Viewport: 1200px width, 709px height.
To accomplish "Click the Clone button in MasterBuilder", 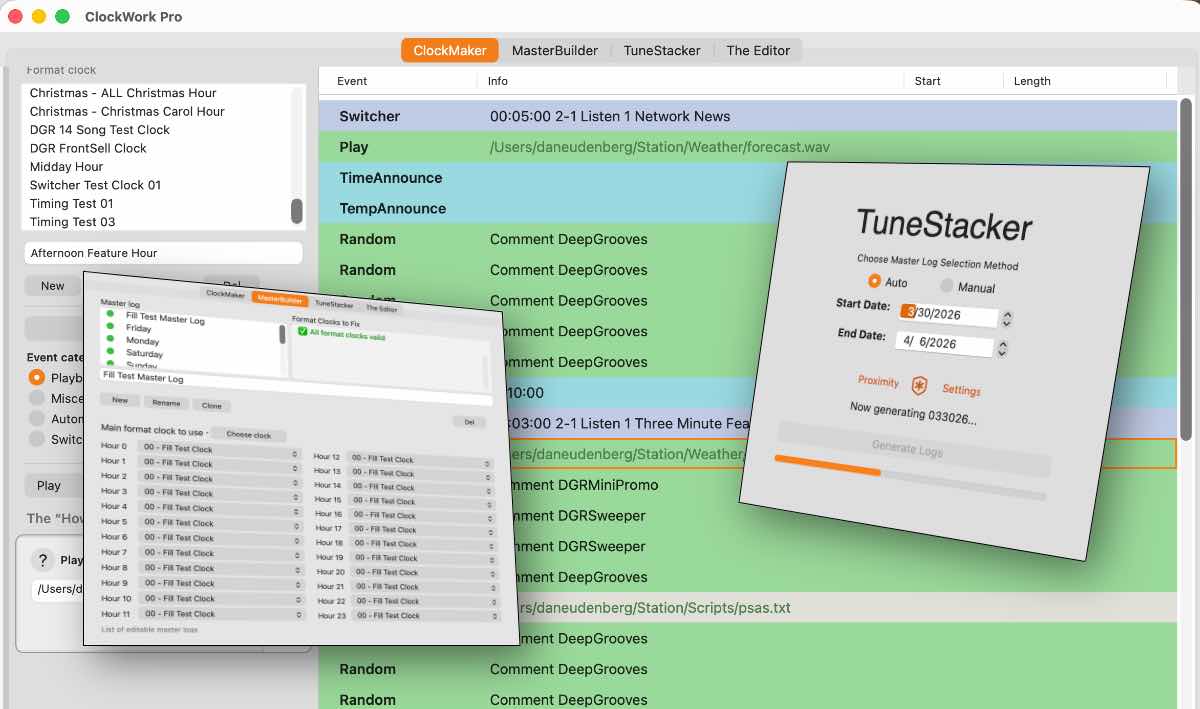I will pos(212,405).
